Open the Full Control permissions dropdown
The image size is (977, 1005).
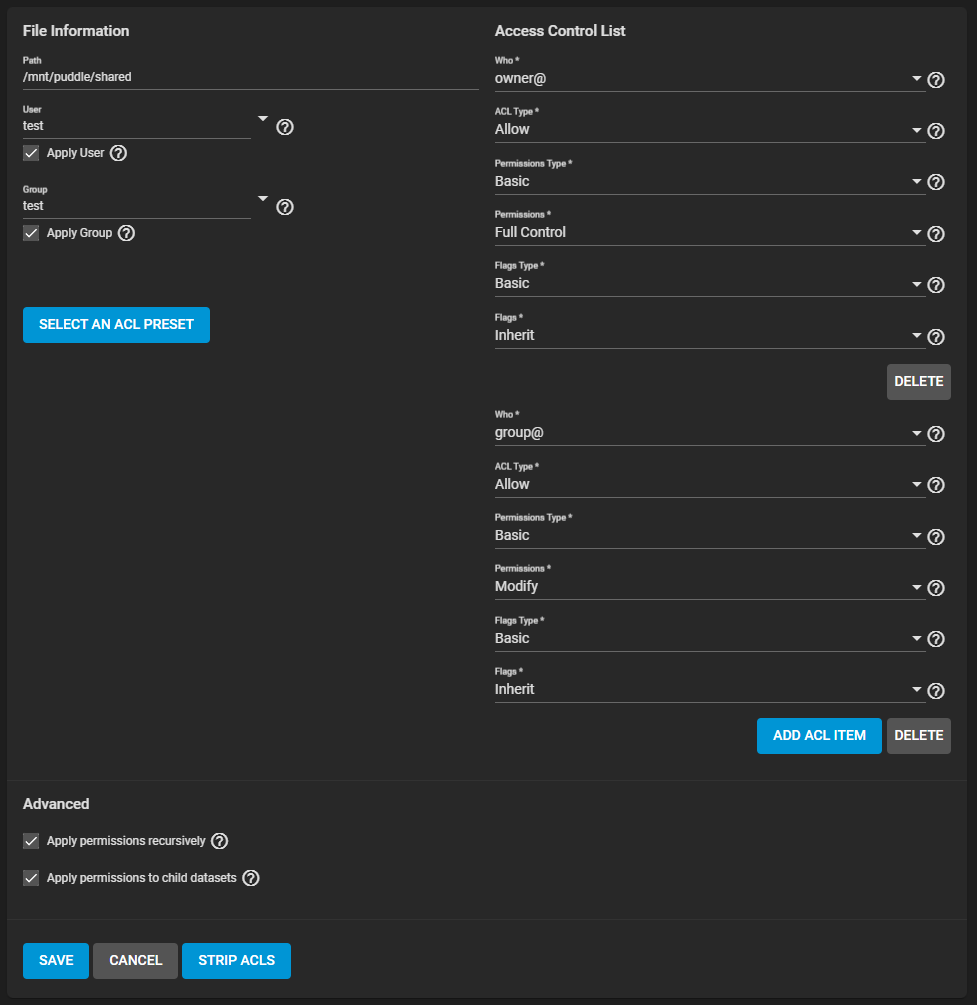pos(710,232)
